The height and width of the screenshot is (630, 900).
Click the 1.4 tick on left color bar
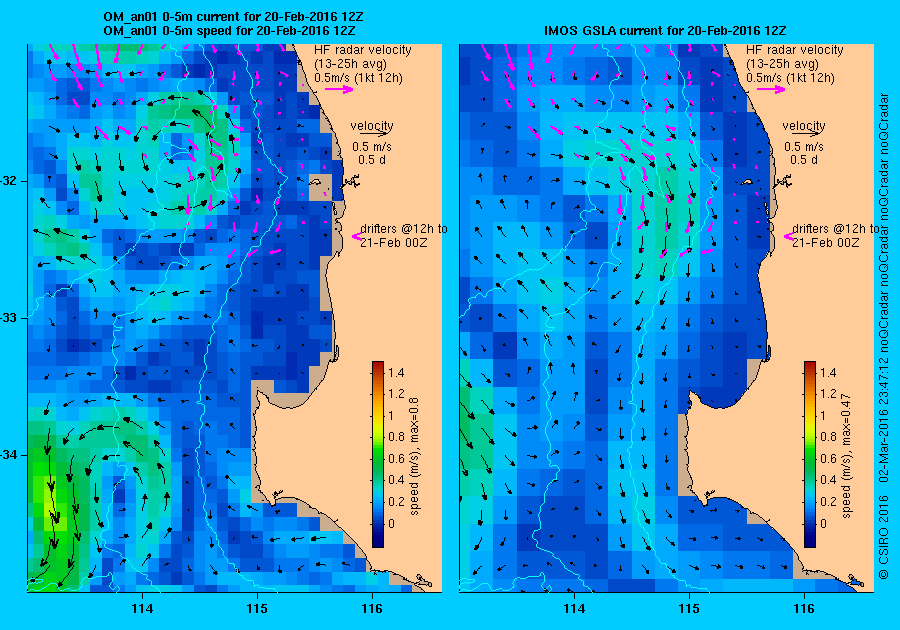[396, 373]
